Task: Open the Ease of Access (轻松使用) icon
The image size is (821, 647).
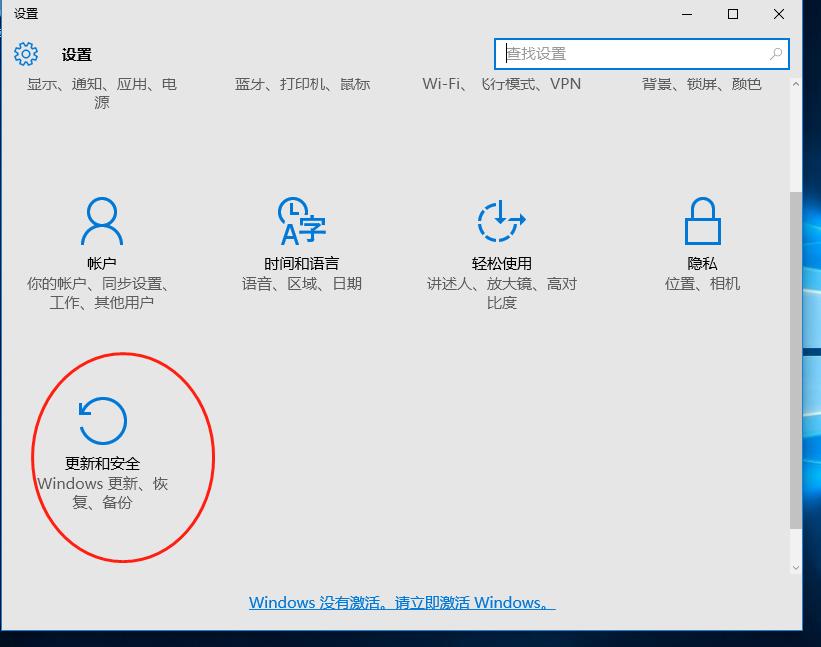Action: [x=502, y=221]
